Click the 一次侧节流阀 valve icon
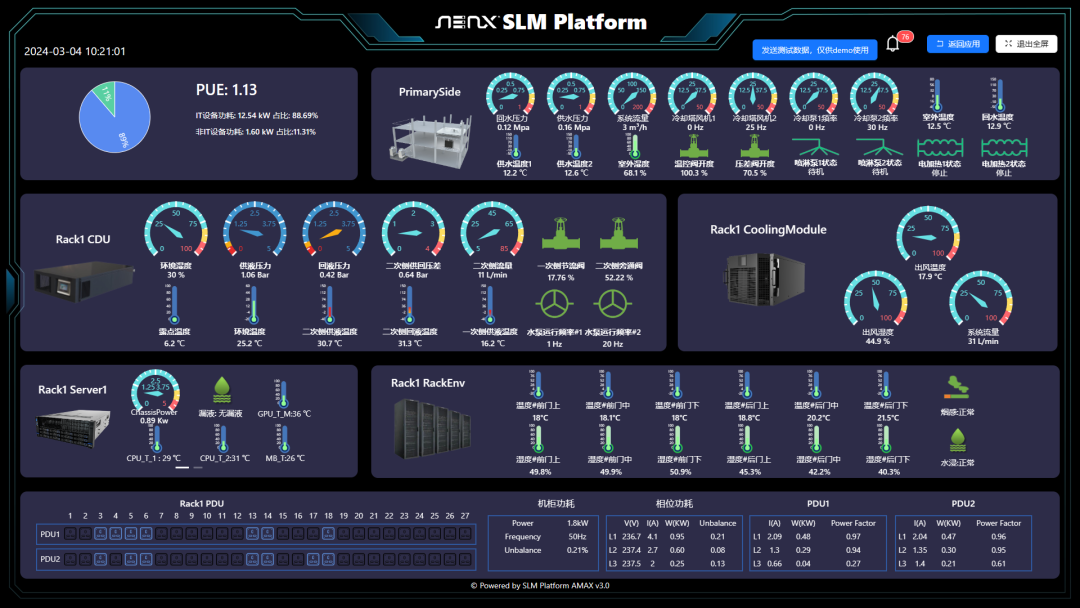The width and height of the screenshot is (1080, 608). [561, 236]
